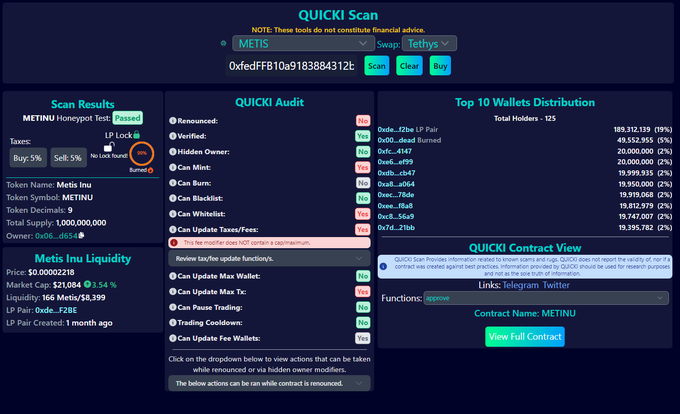Click the 189,312,139 (19%) balance
The image size is (680, 414).
point(642,130)
